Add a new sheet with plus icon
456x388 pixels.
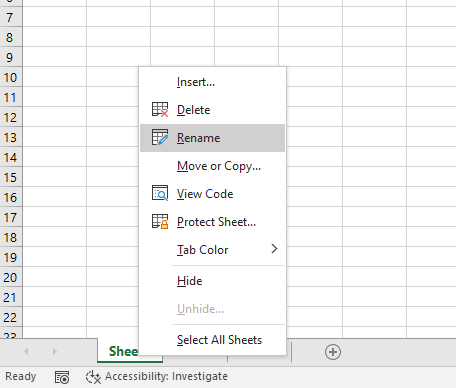point(333,352)
